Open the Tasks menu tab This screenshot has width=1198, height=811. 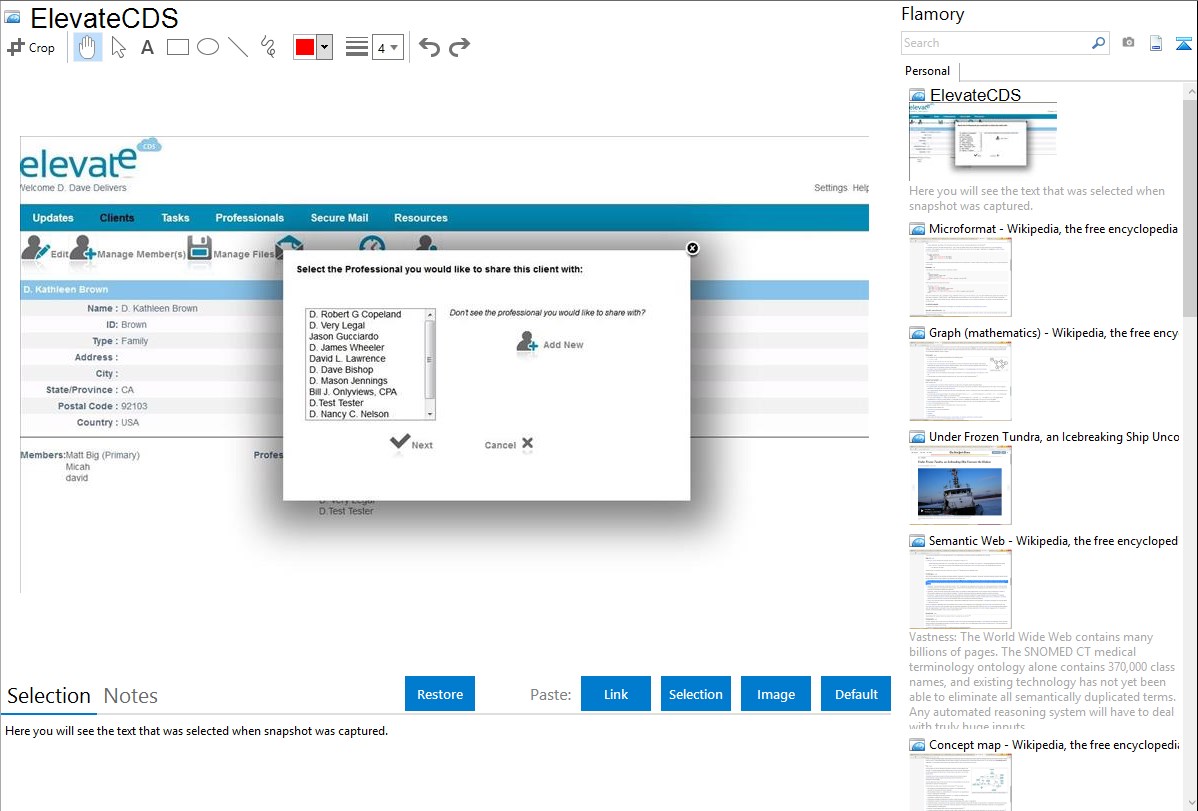click(175, 218)
